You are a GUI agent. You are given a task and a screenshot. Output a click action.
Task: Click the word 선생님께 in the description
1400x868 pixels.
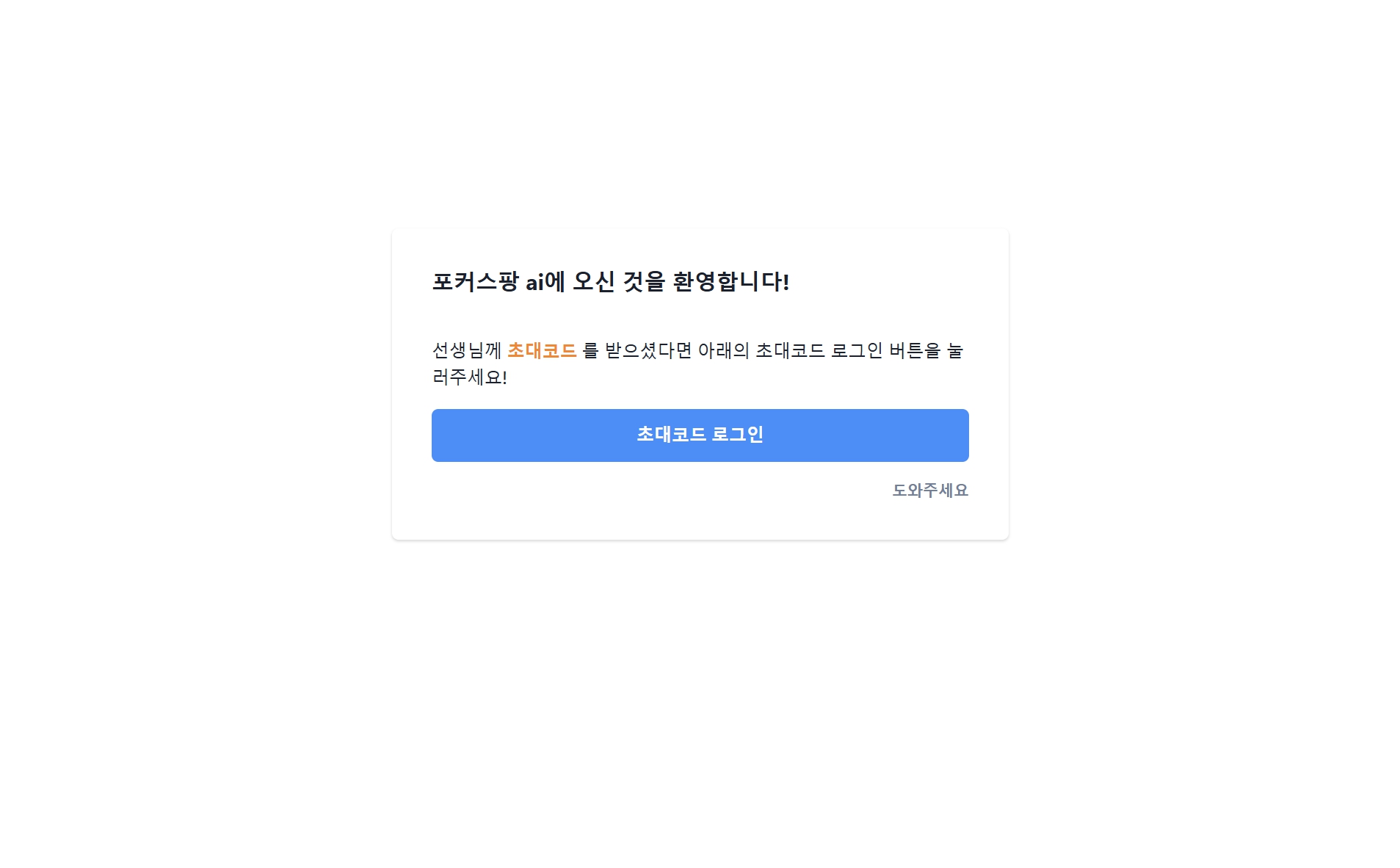467,350
